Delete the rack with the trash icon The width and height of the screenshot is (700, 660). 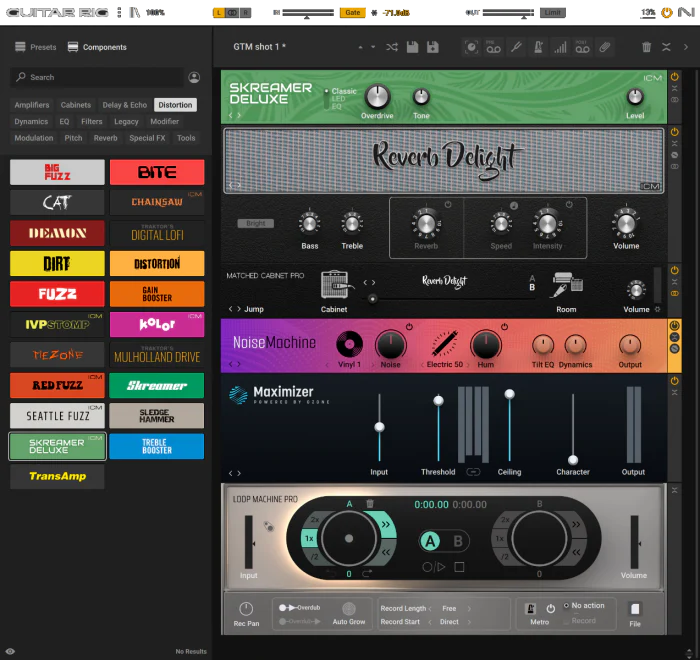point(646,47)
